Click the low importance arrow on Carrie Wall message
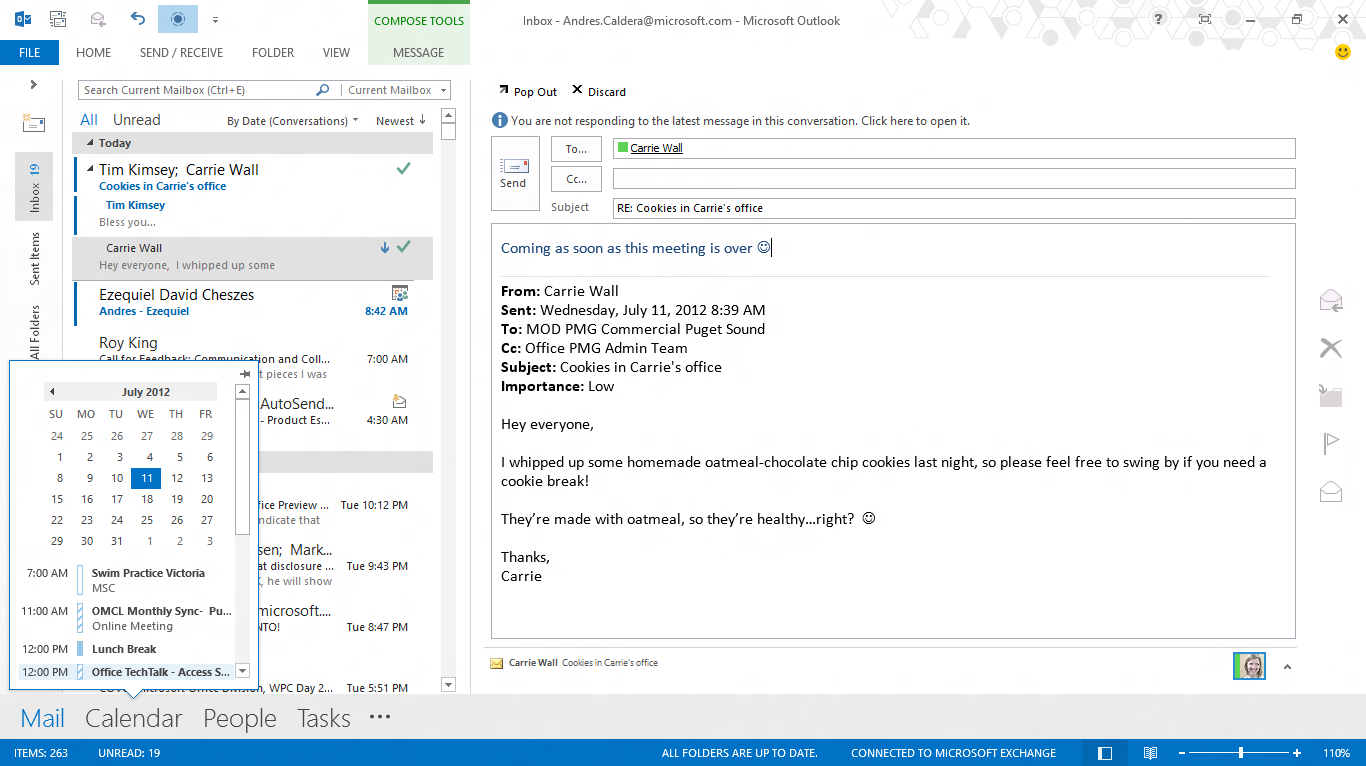This screenshot has height=766, width=1366. coord(385,247)
